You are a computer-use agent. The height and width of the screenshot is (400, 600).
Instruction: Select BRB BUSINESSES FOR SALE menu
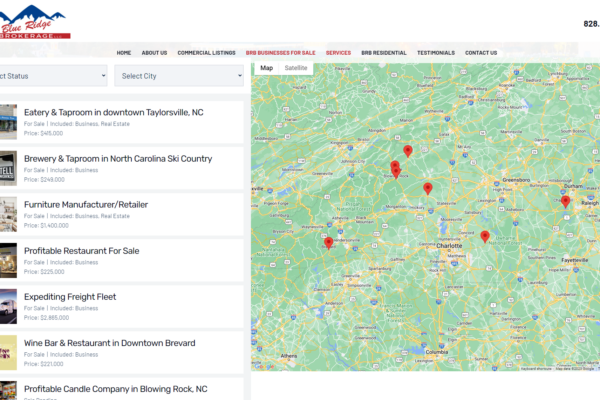point(280,53)
